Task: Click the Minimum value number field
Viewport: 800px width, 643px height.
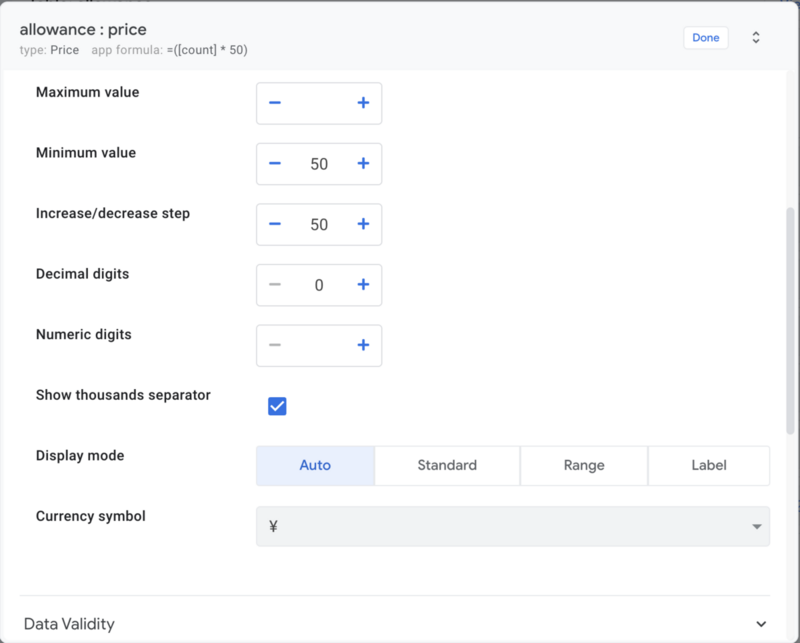Action: pyautogui.click(x=319, y=164)
